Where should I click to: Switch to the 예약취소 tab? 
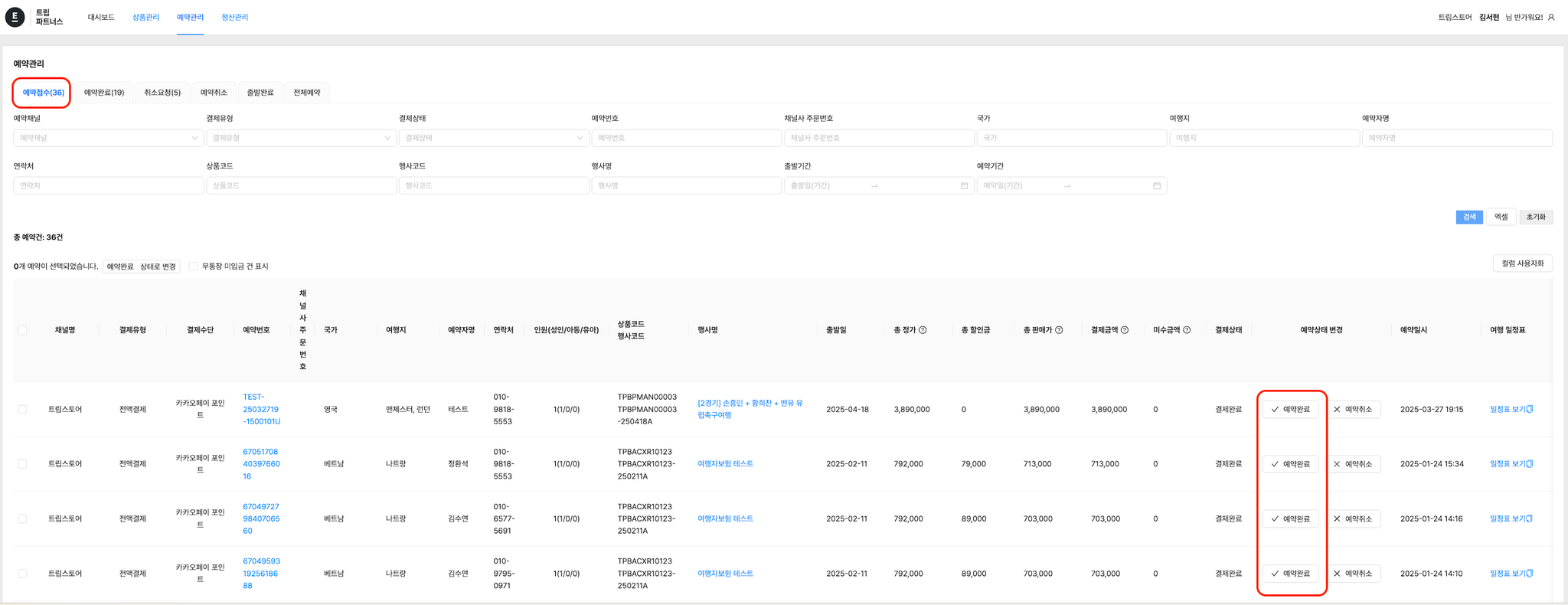[214, 93]
